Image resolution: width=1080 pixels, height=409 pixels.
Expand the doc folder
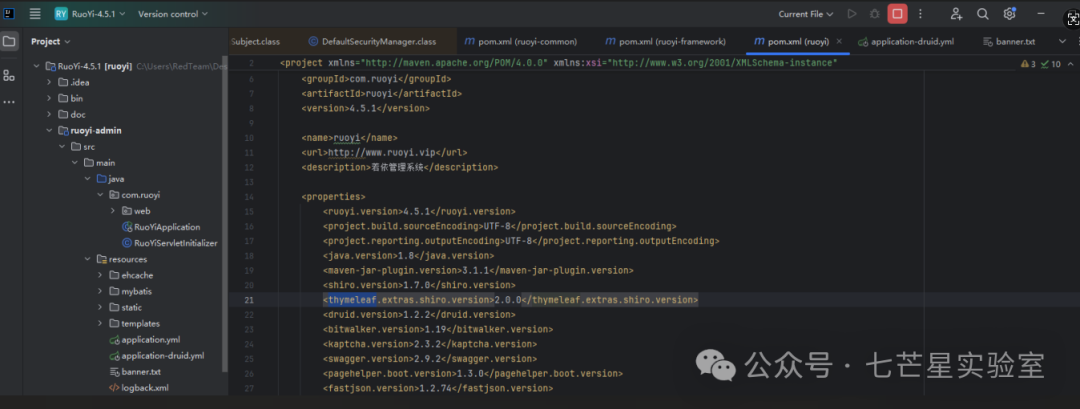49,114
